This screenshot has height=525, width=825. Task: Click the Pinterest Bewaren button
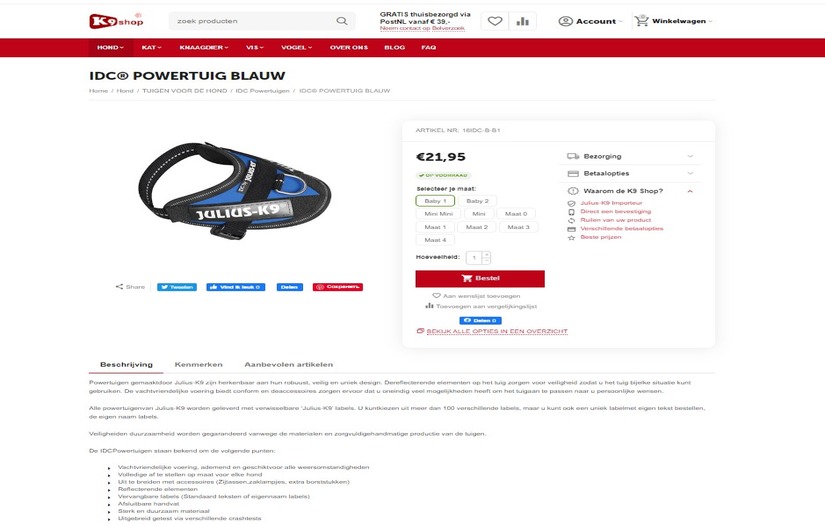338,287
